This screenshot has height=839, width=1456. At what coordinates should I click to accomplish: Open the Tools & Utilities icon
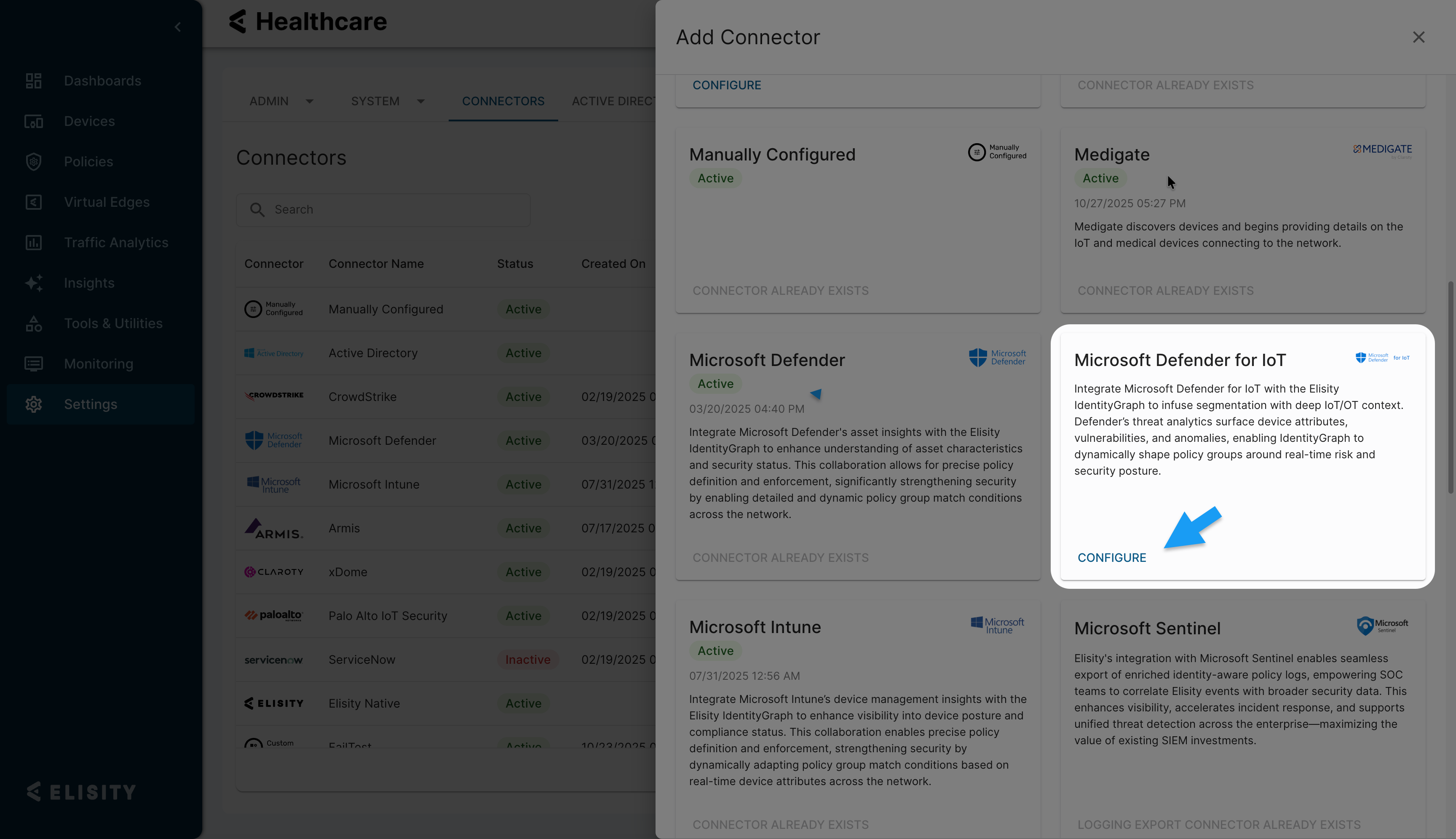coord(33,324)
